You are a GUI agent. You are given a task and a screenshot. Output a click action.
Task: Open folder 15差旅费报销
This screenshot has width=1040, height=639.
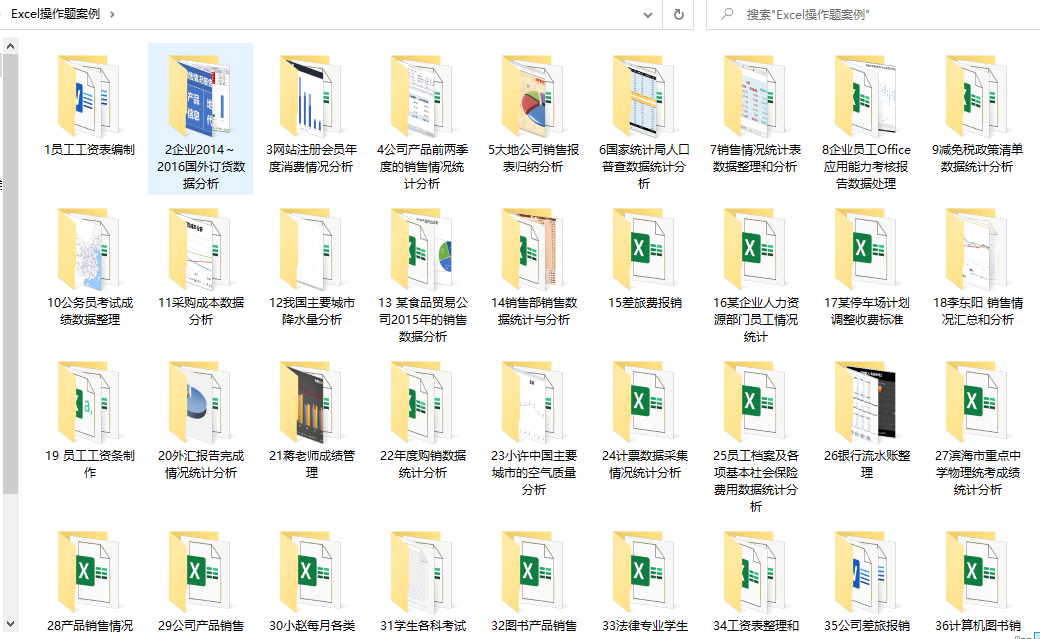pyautogui.click(x=645, y=259)
